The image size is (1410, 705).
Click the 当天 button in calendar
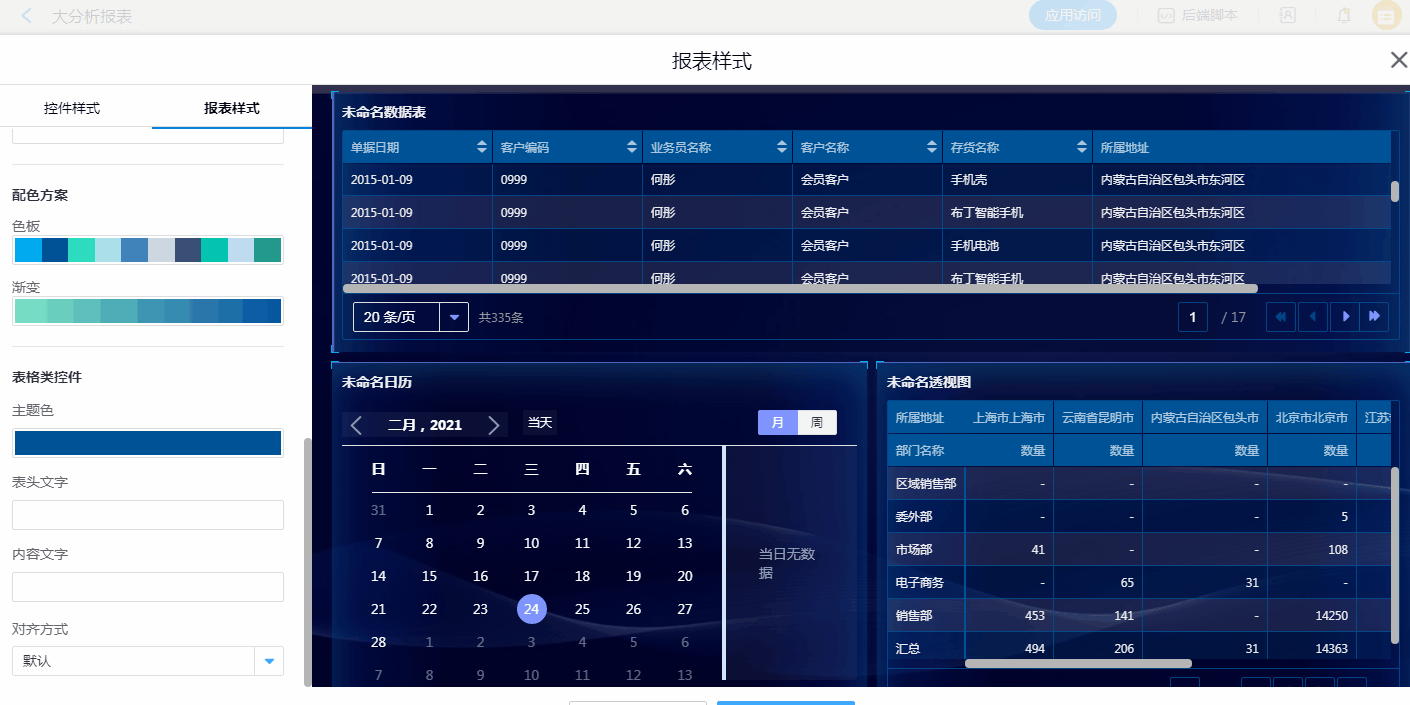click(x=540, y=423)
